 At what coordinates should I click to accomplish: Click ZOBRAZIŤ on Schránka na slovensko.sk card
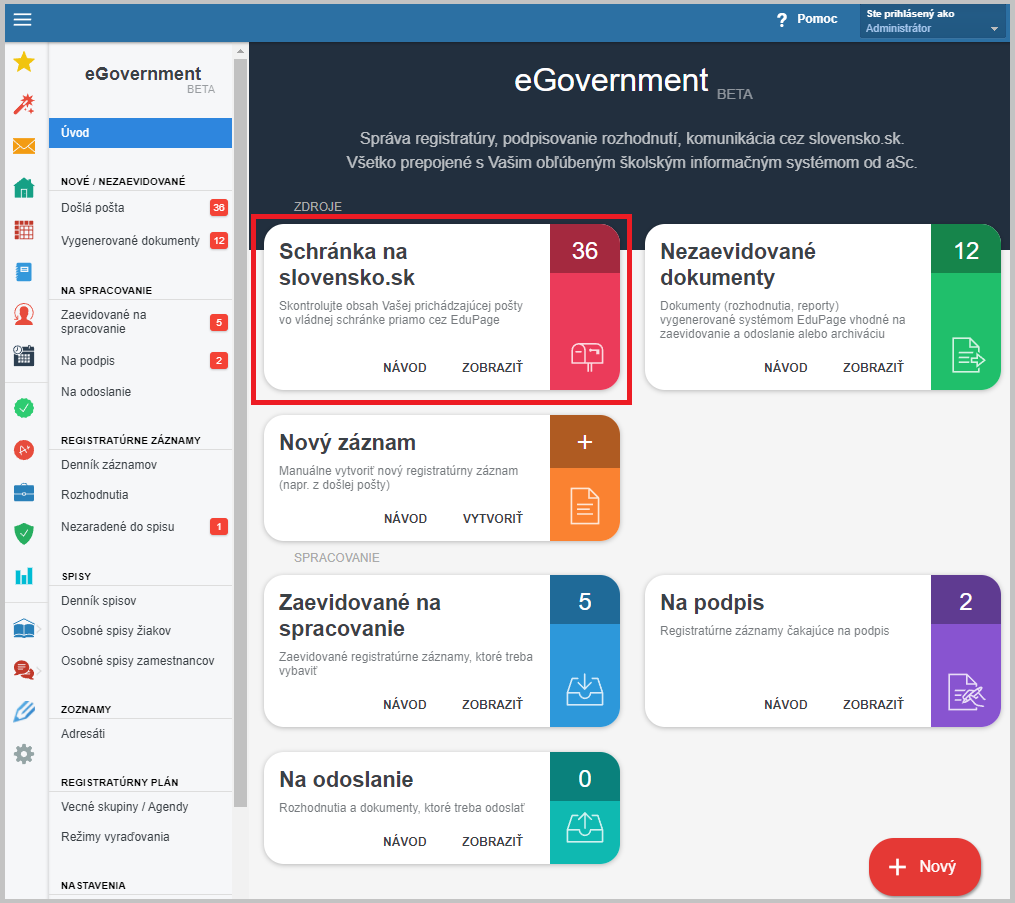point(492,368)
